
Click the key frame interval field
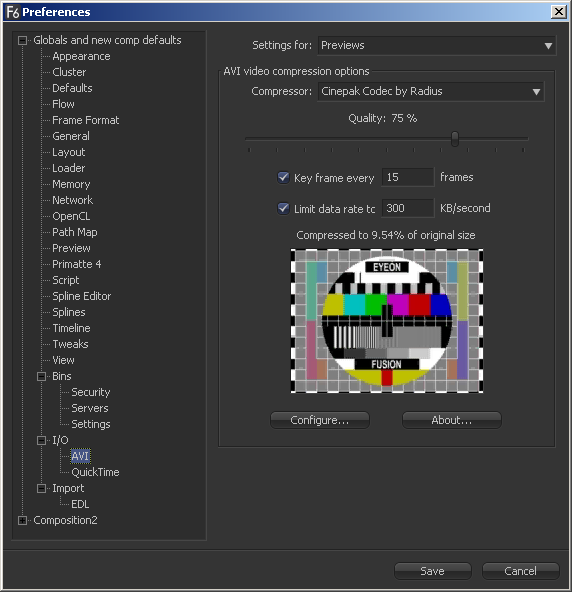tap(408, 177)
